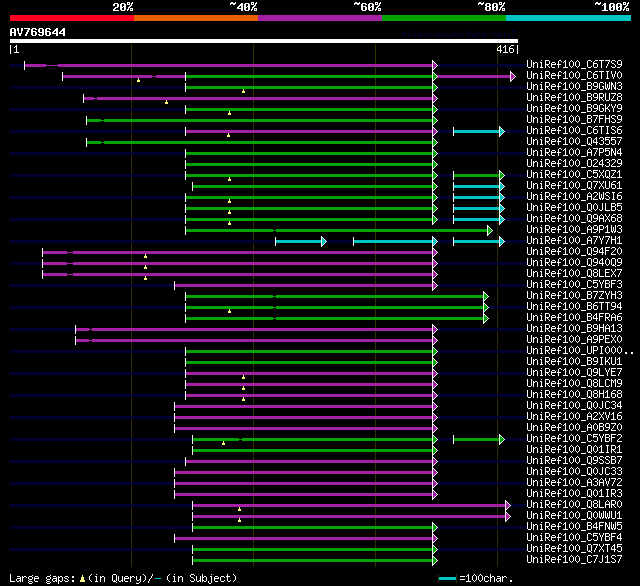Viewport: 640px width, 586px height.
Task: Open hit UniRef100_C6TIV0
Action: click(574, 75)
